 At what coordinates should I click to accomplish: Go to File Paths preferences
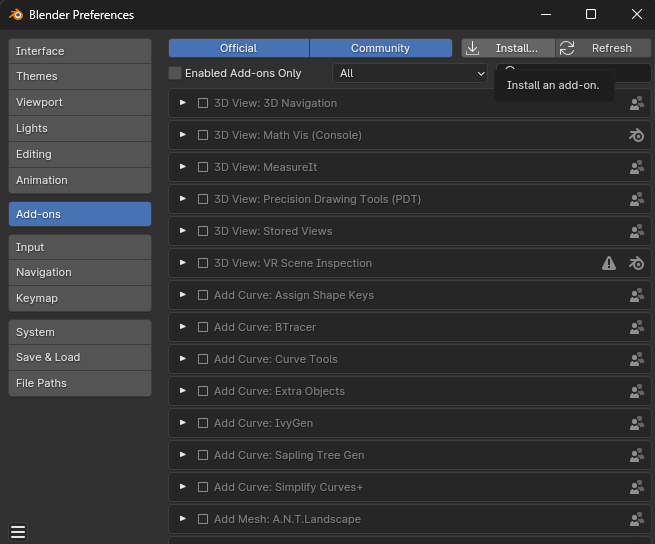[80, 383]
